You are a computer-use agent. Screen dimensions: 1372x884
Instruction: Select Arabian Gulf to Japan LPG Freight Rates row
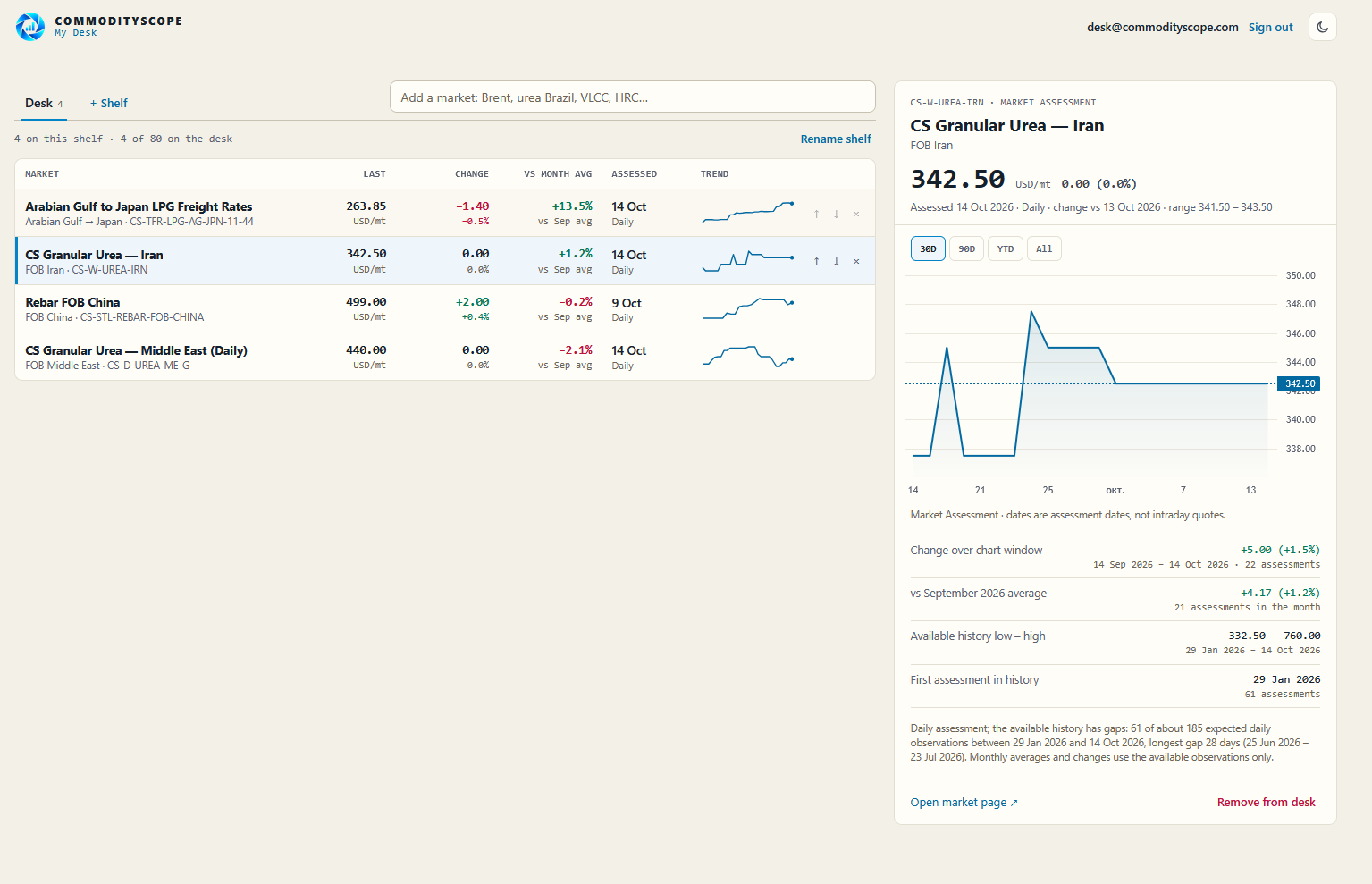445,213
